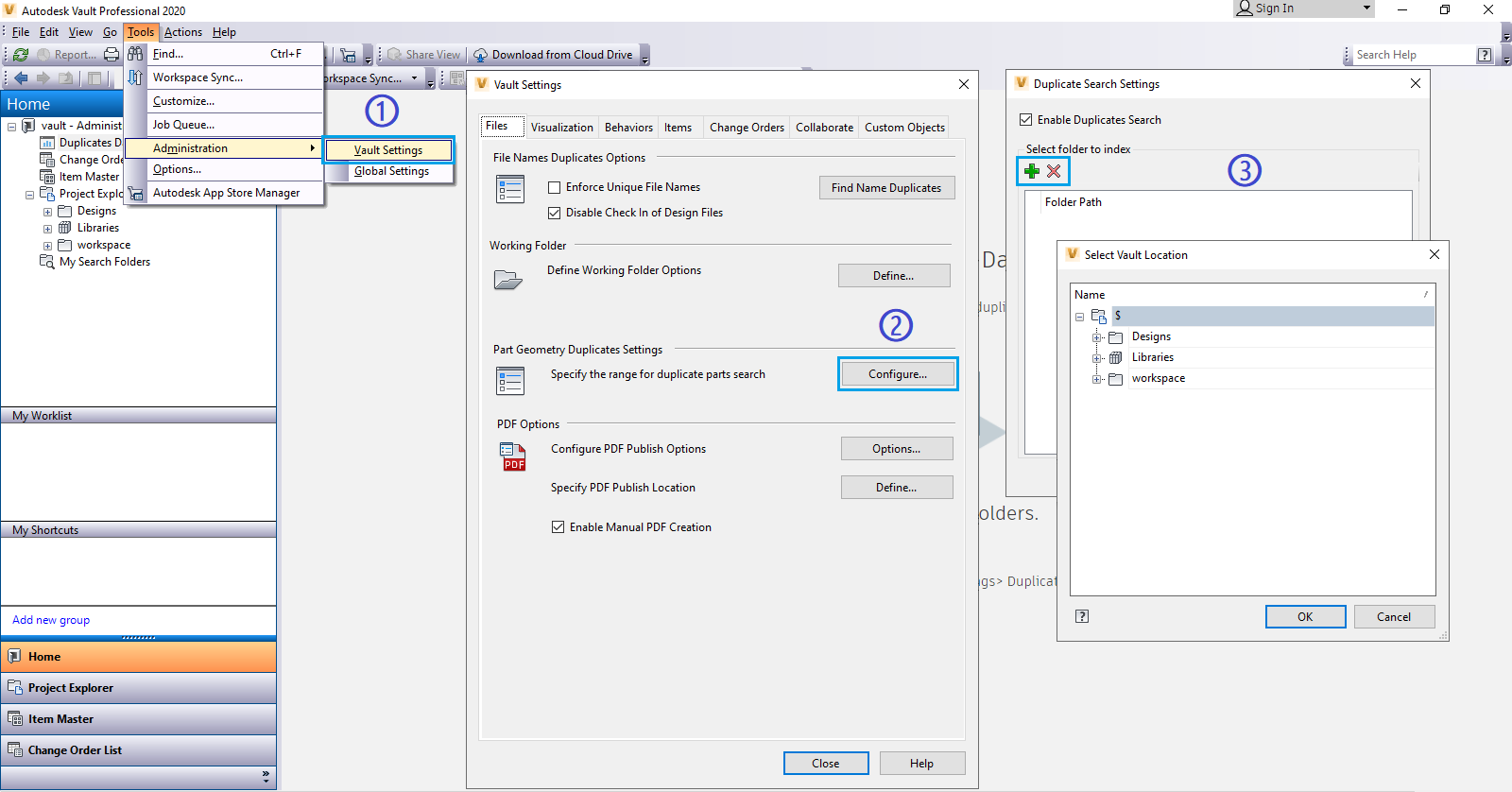1512x792 pixels.
Task: Open the Actions menu
Action: (183, 32)
